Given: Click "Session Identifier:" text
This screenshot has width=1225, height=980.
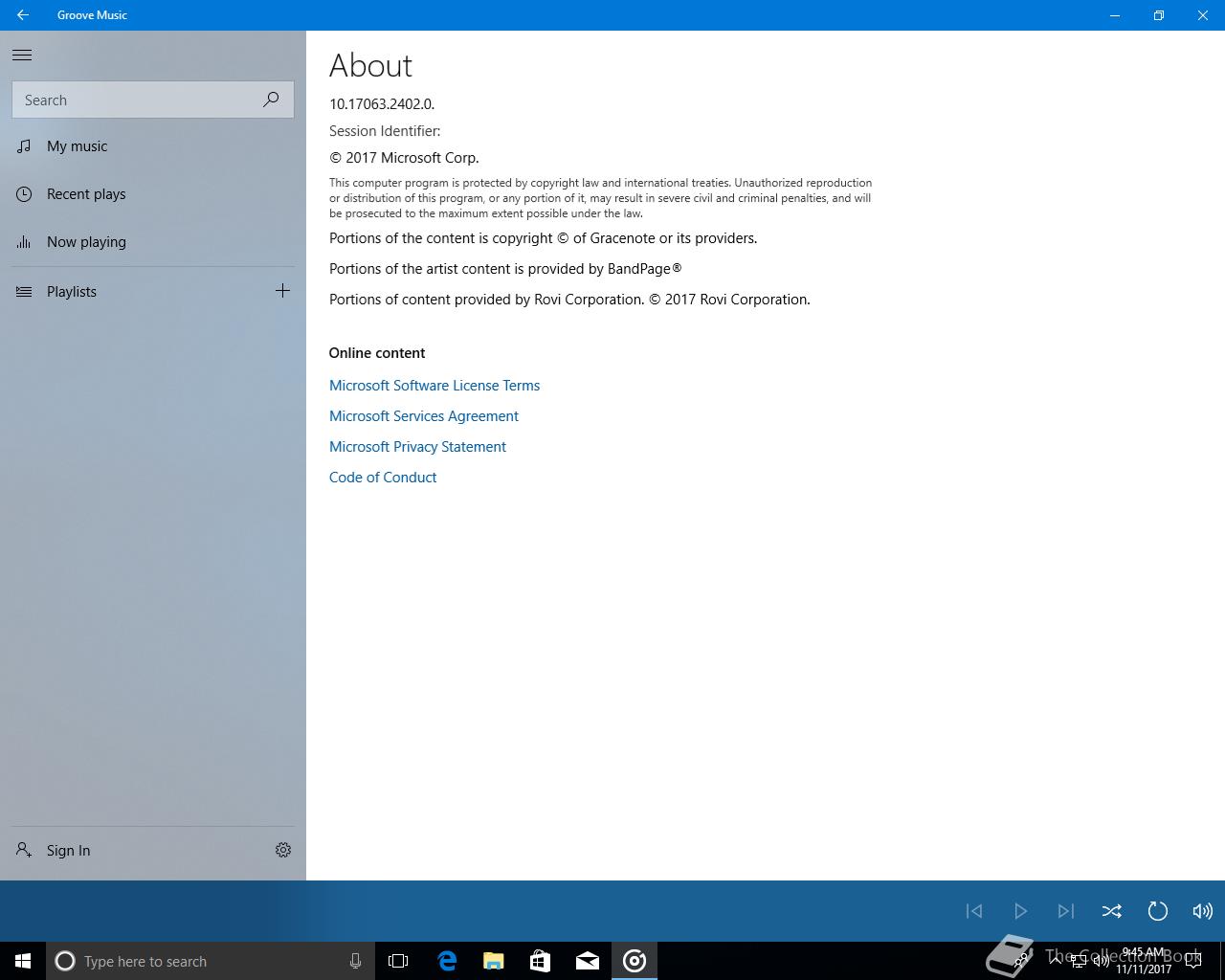Looking at the screenshot, I should point(385,131).
